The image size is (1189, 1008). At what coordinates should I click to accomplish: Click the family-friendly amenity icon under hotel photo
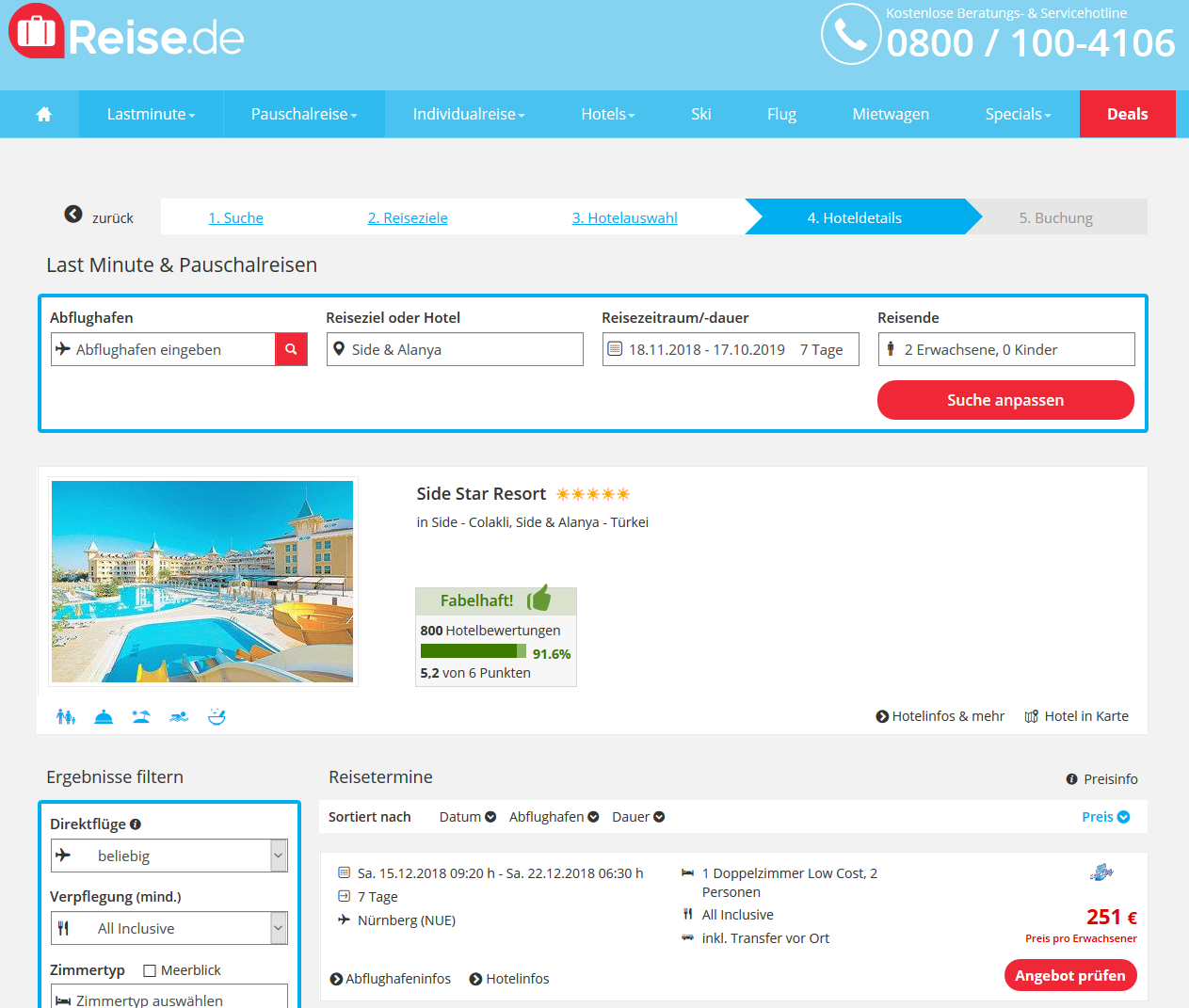[66, 716]
